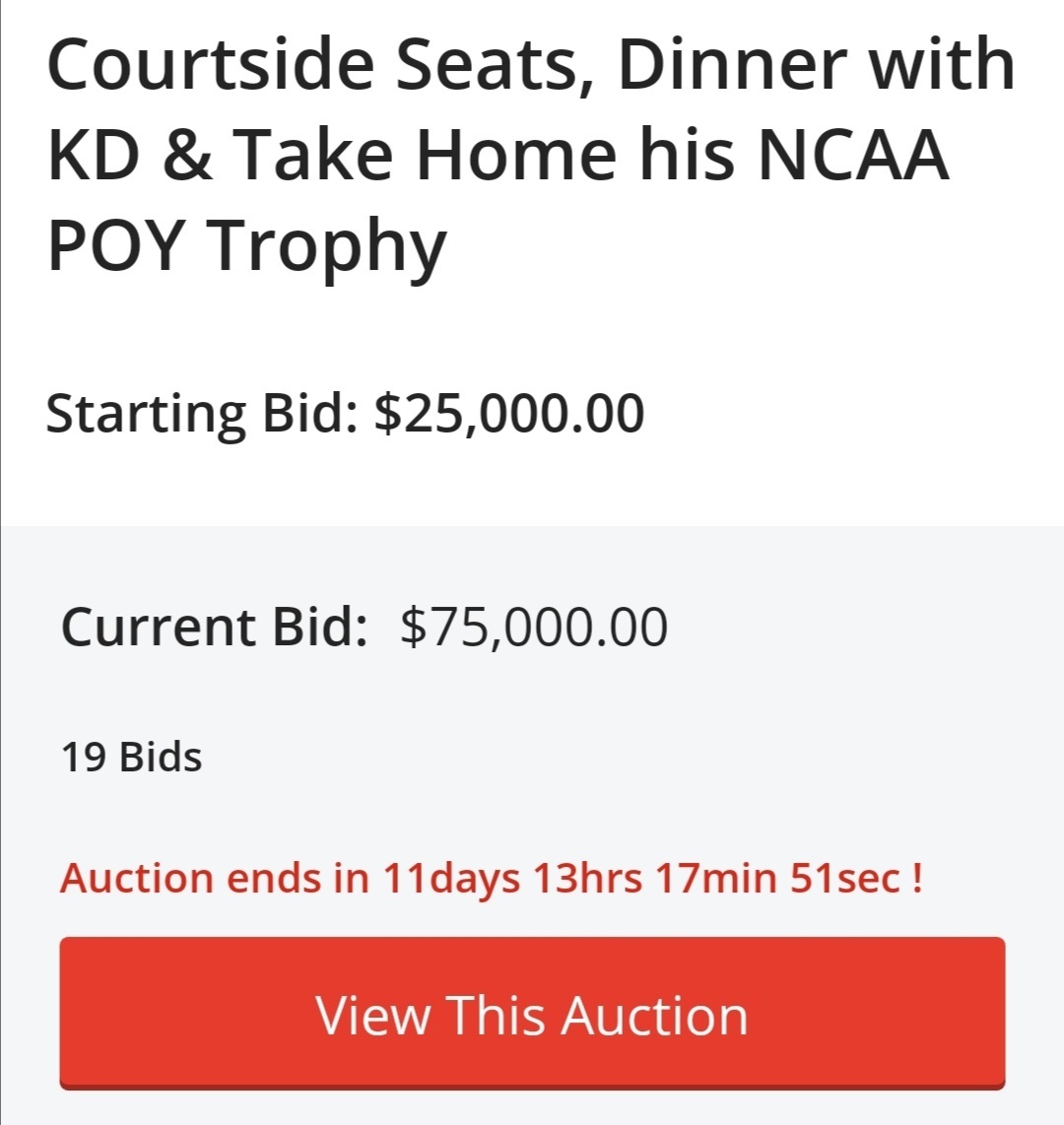Image resolution: width=1064 pixels, height=1125 pixels.
Task: Click the Current Bid label
Action: [x=215, y=628]
